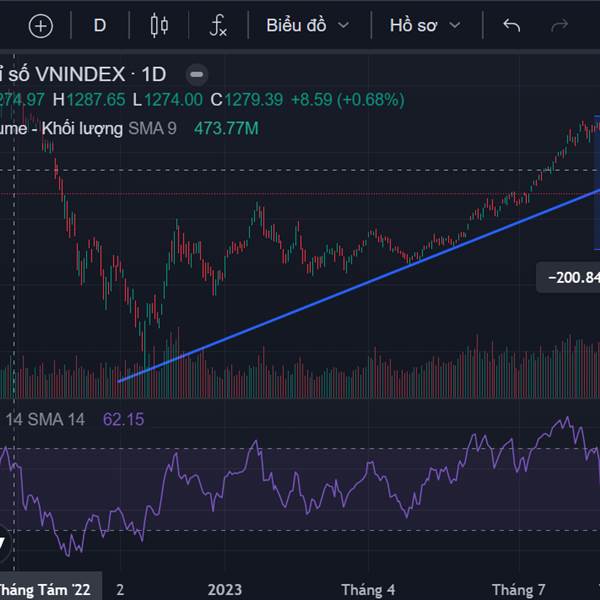Select the high price H1287.65

(89, 100)
